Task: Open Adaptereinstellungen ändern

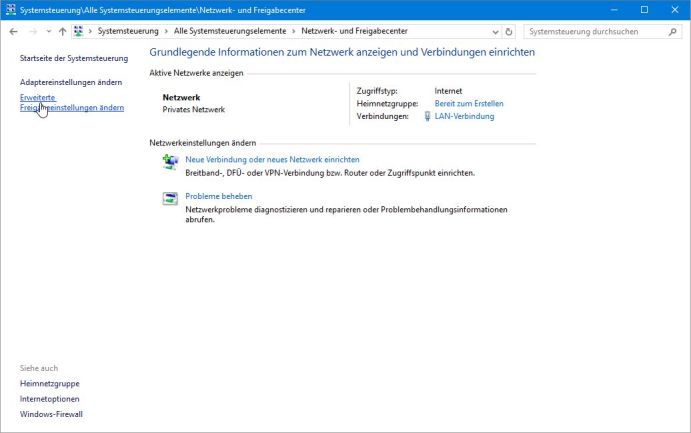Action: point(71,82)
